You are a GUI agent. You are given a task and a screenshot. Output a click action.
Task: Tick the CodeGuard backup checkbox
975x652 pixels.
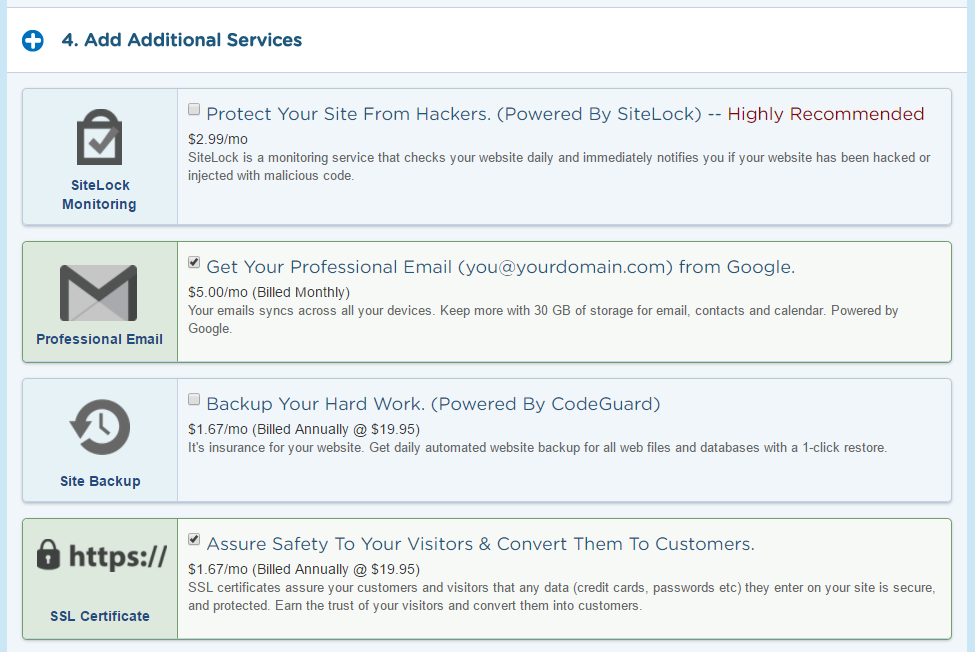point(194,399)
